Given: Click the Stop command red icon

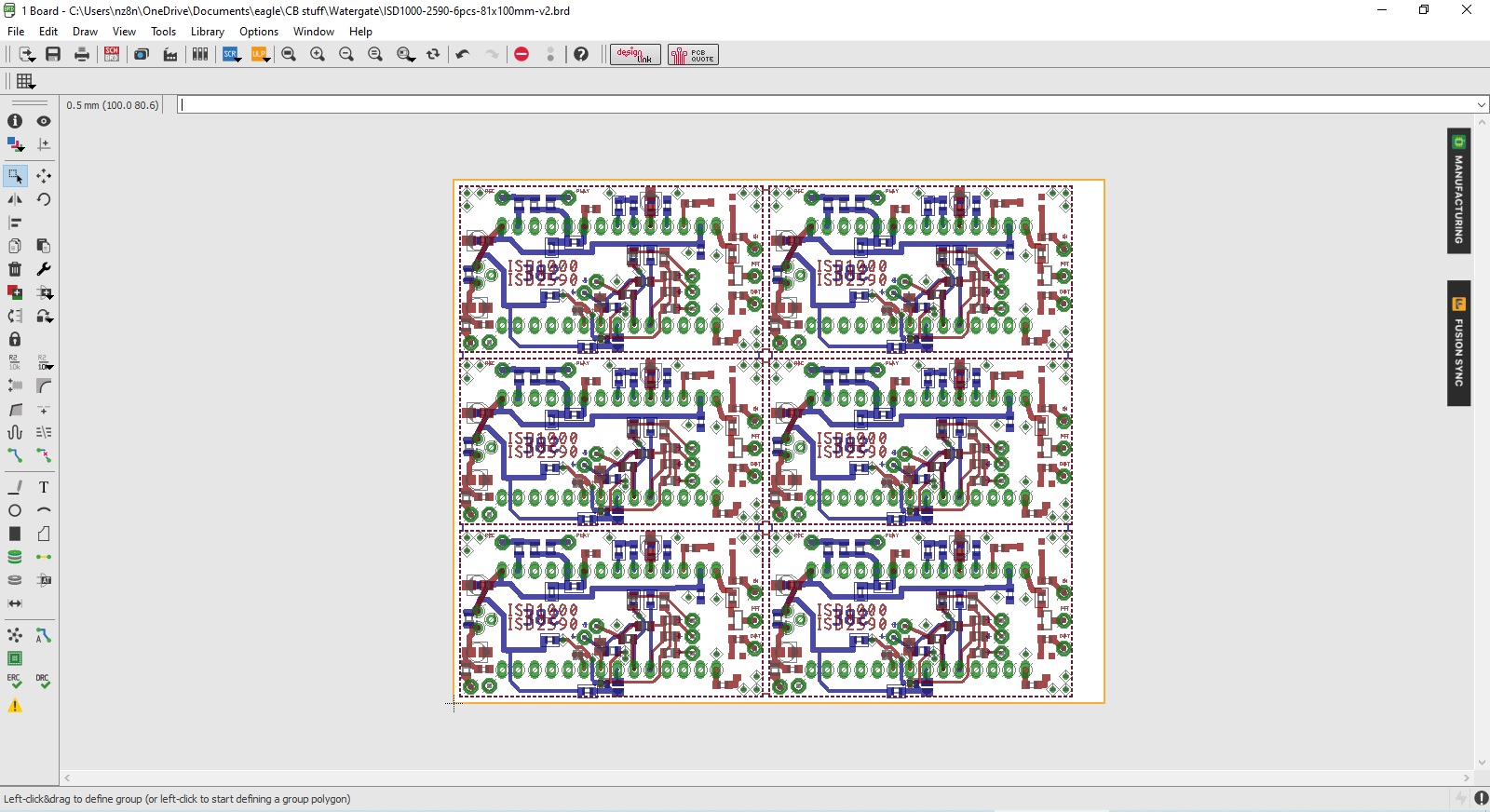Looking at the screenshot, I should [x=521, y=55].
